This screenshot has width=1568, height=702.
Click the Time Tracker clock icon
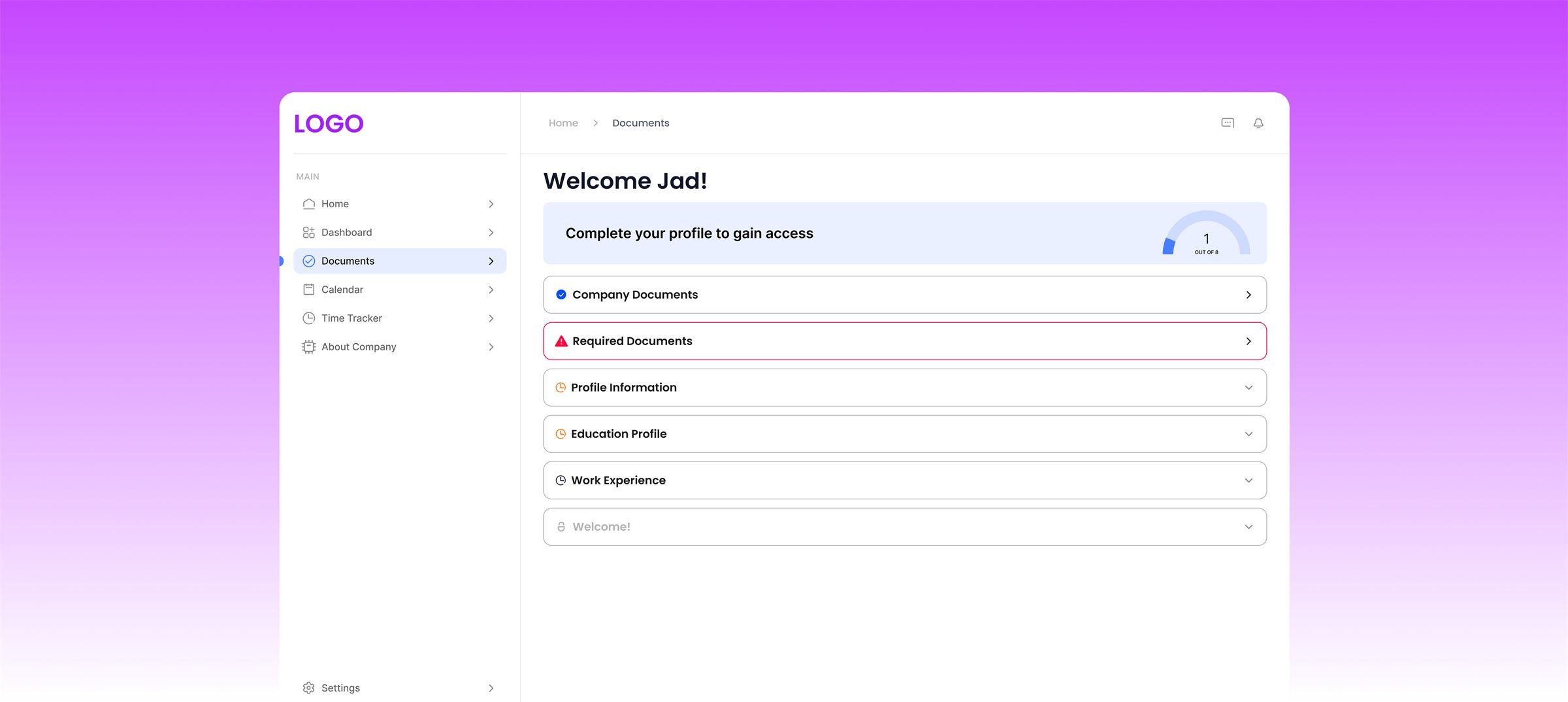click(x=309, y=318)
